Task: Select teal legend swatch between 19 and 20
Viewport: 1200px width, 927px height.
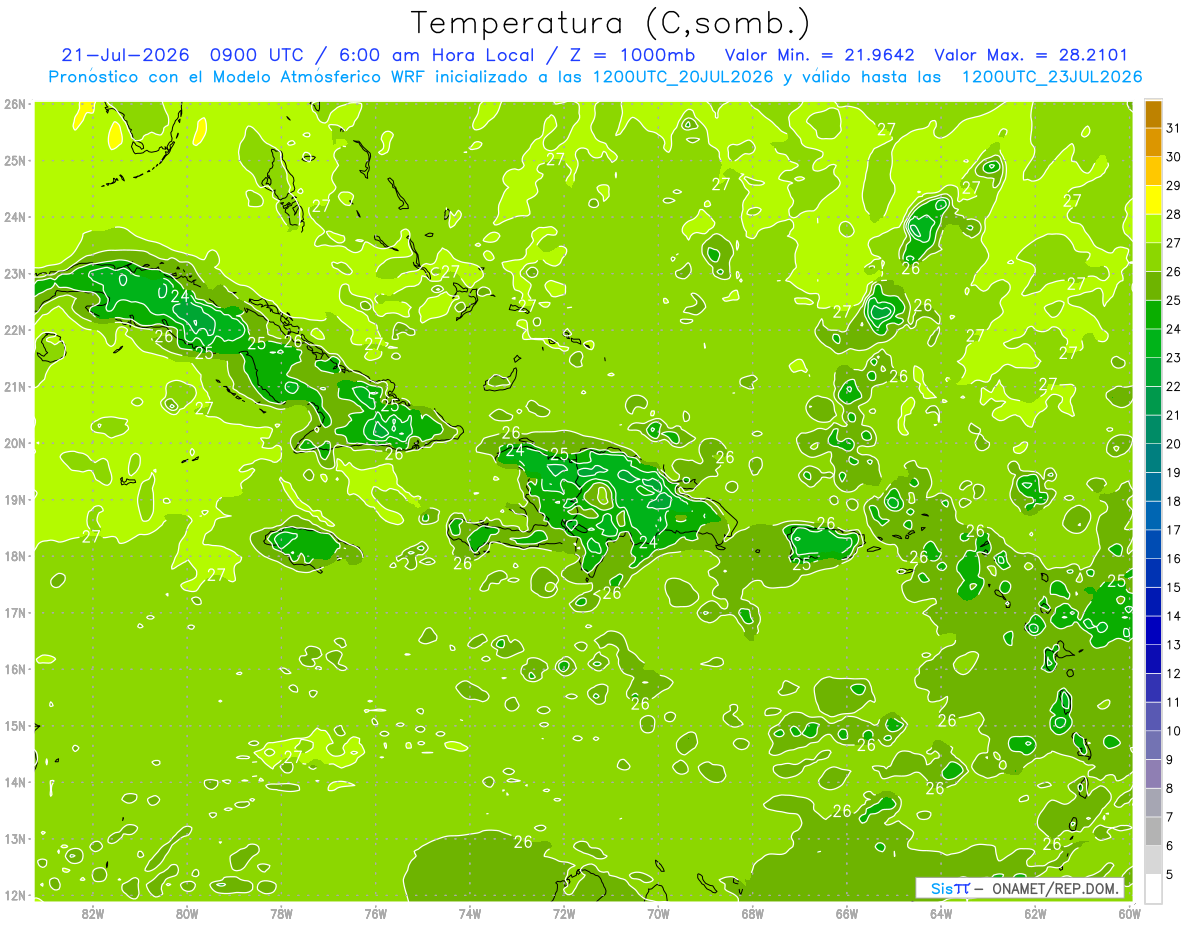Action: pos(1153,458)
